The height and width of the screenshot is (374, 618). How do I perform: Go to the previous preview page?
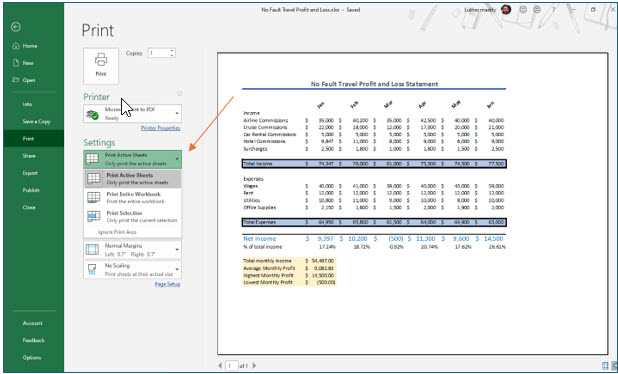coord(220,366)
